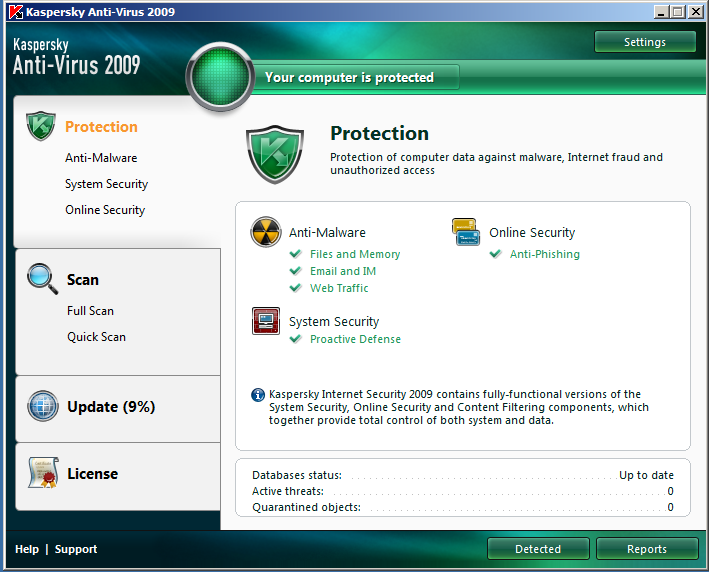The image size is (709, 572).
Task: Minimize the Kaspersky window
Action: pos(662,12)
